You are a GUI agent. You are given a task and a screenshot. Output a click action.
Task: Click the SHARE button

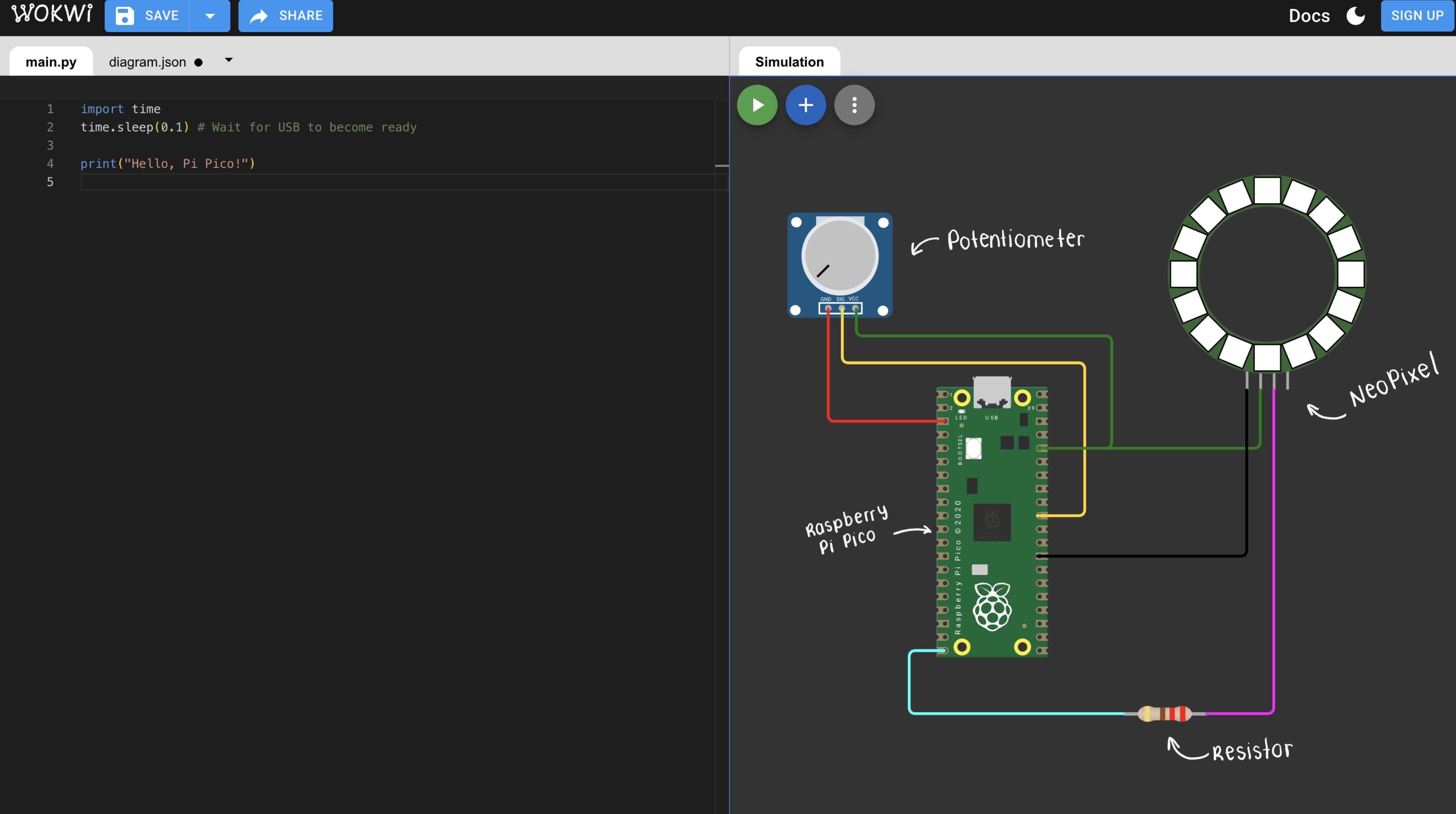tap(286, 16)
